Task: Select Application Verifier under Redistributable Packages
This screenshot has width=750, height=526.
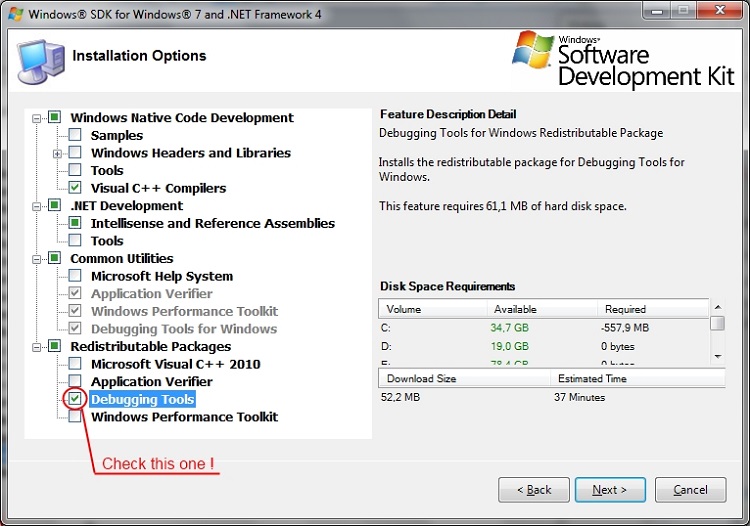Action: [151, 382]
